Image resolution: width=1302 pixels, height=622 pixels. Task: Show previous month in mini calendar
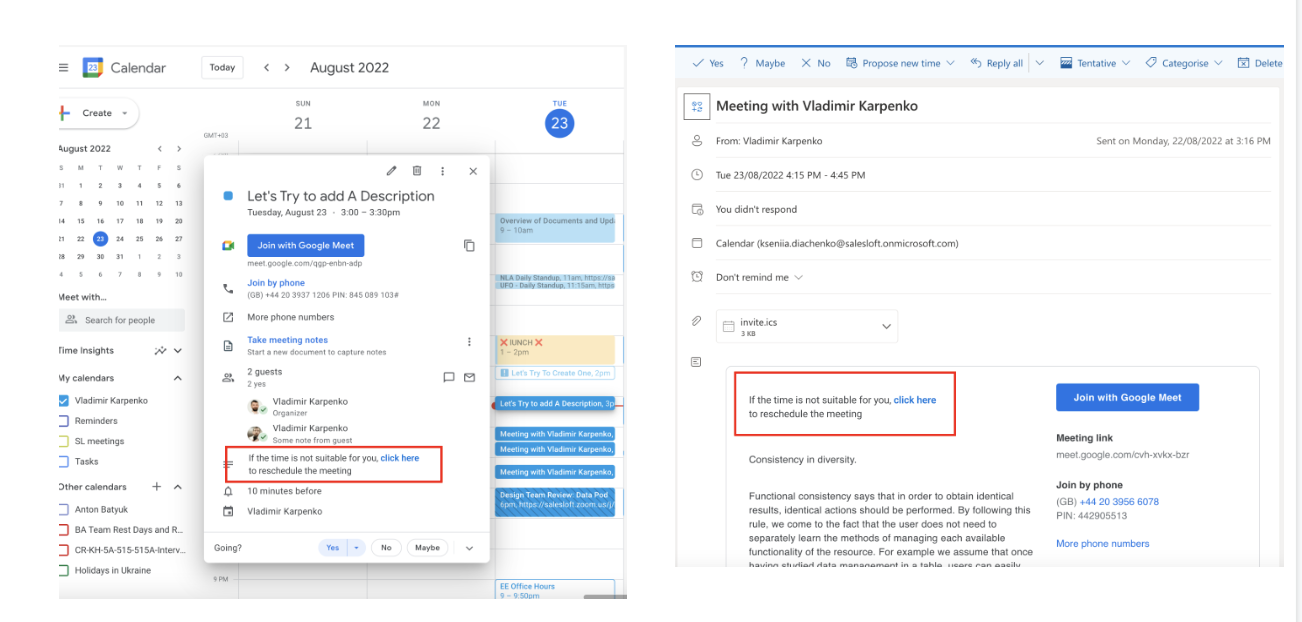(x=159, y=149)
